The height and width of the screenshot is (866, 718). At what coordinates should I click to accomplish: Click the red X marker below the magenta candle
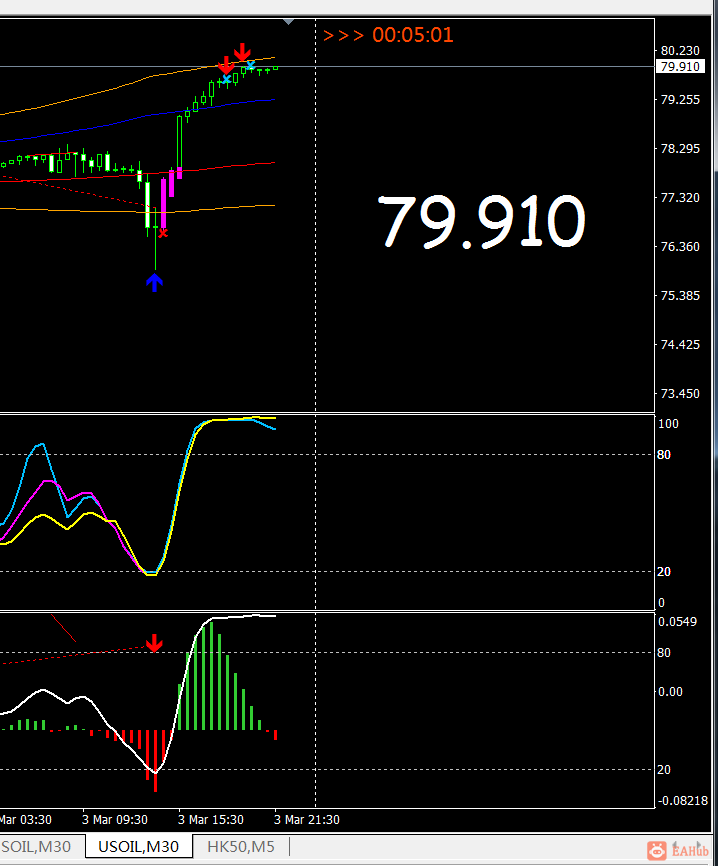tap(163, 233)
